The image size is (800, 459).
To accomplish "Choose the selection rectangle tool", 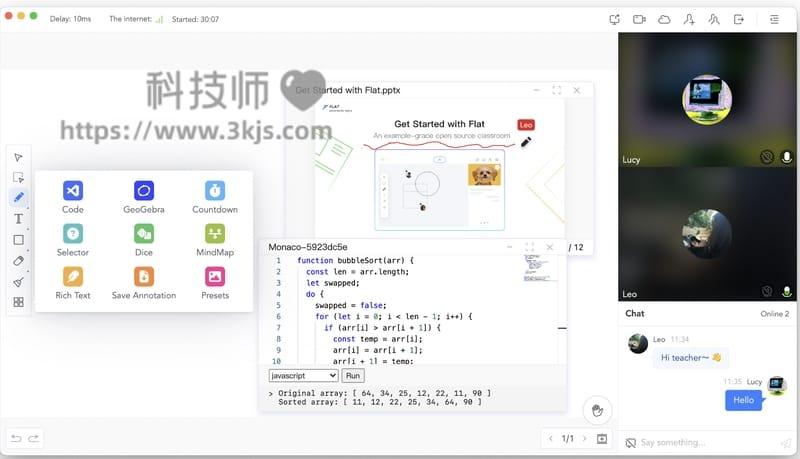I will coord(18,177).
